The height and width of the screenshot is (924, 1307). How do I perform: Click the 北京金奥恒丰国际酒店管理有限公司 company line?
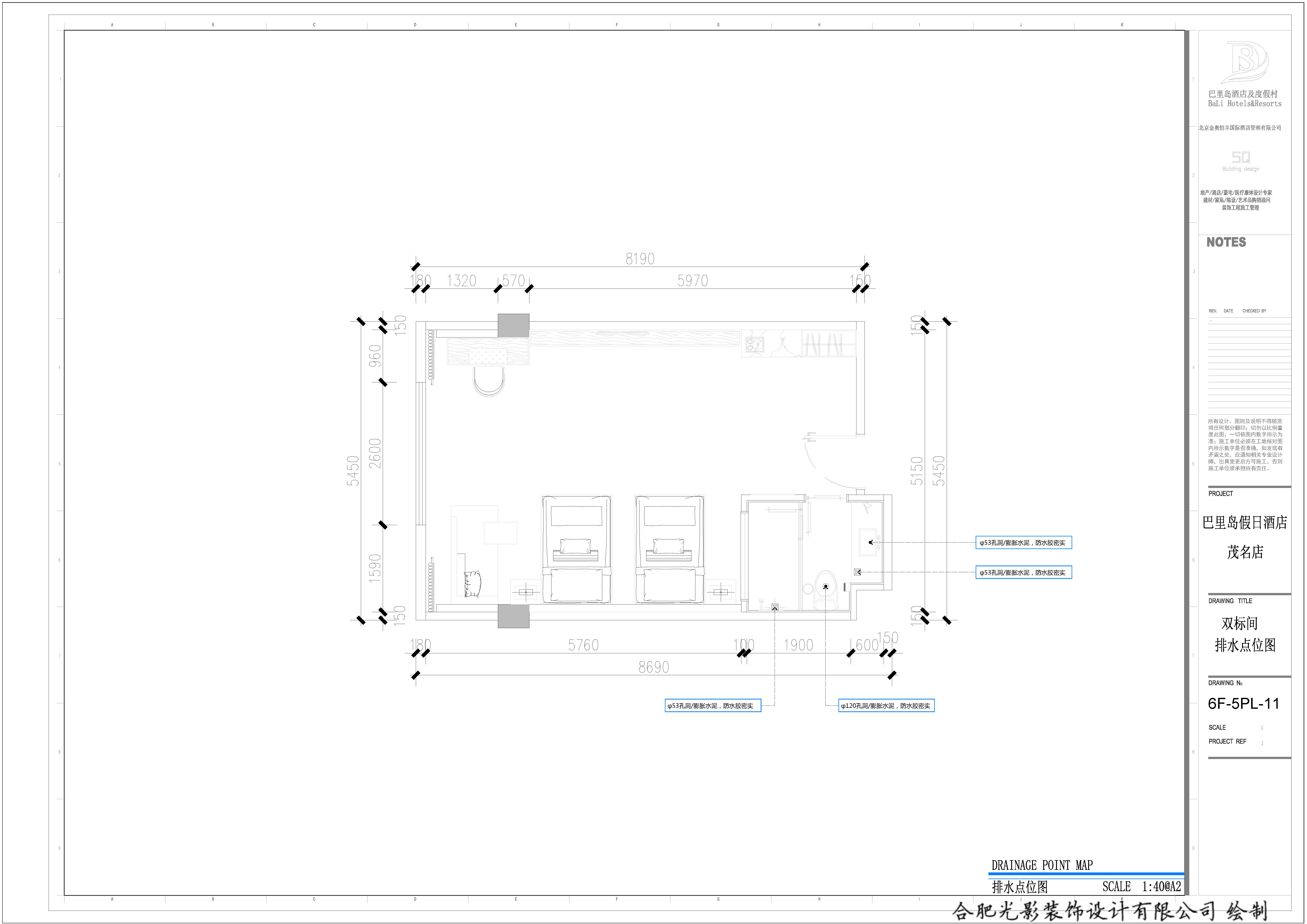[1240, 128]
